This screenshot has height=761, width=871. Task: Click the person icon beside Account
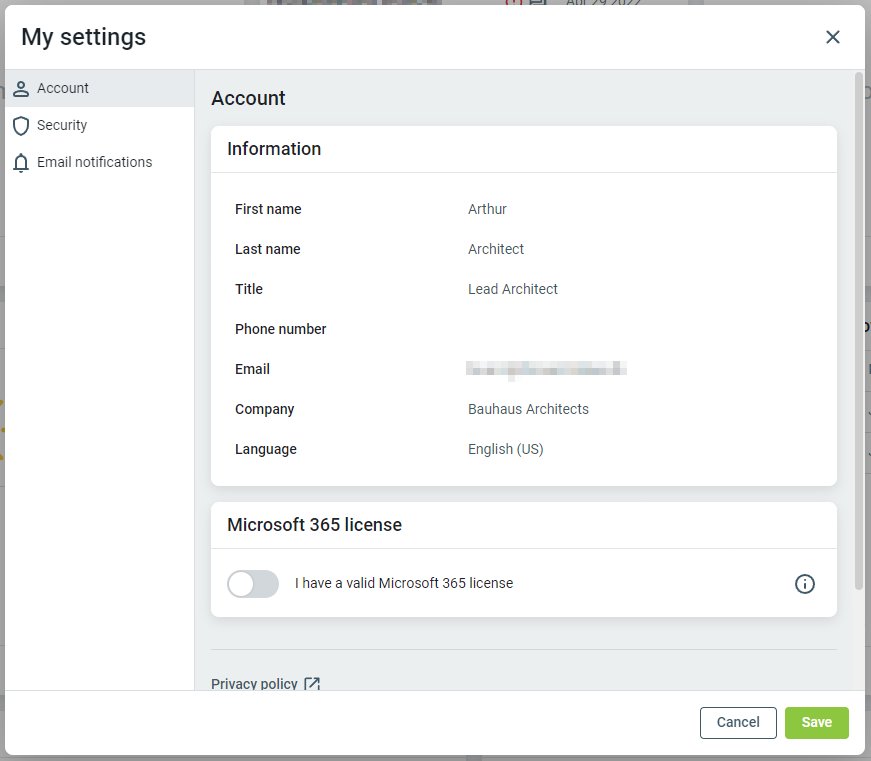click(21, 89)
